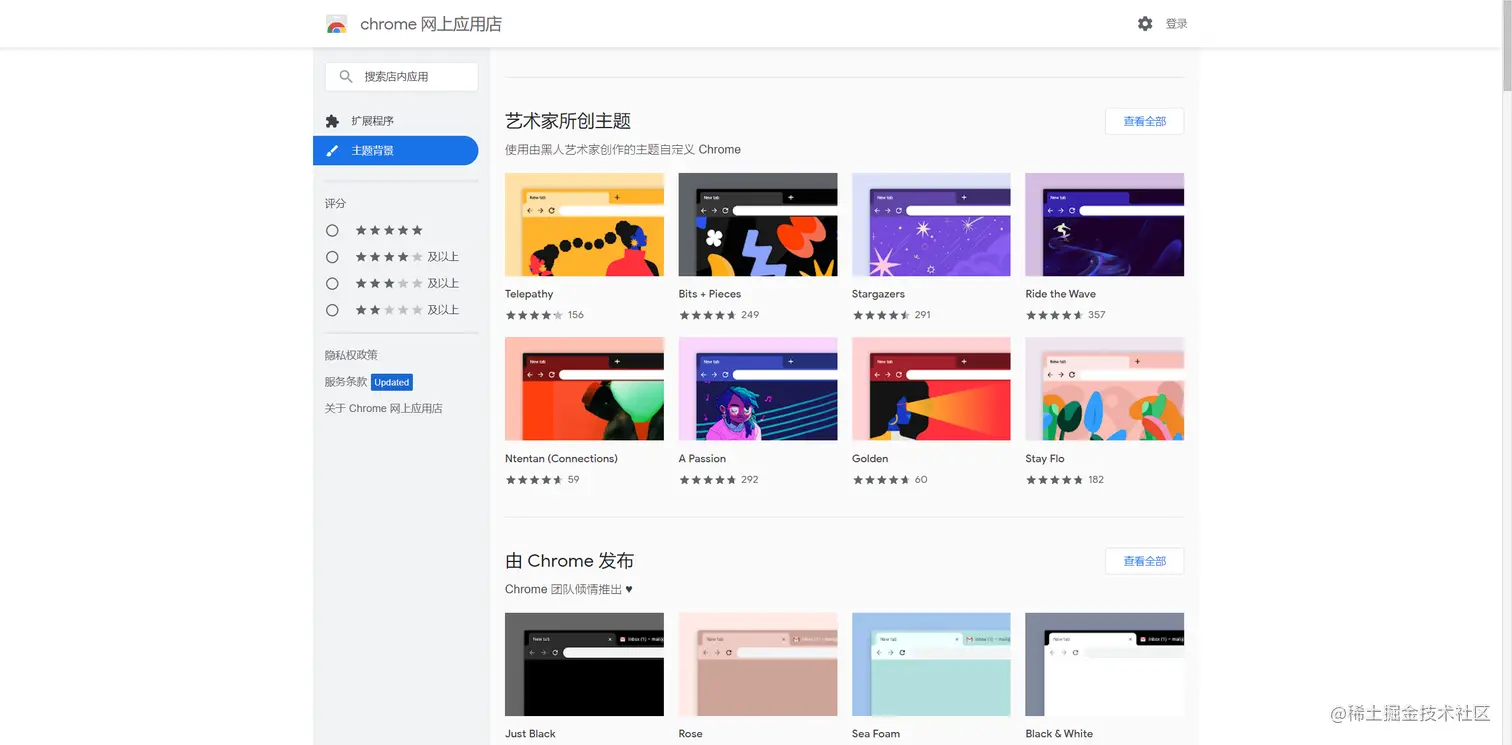Click 查看全部 next to 艺术家所创主题

tap(1144, 120)
